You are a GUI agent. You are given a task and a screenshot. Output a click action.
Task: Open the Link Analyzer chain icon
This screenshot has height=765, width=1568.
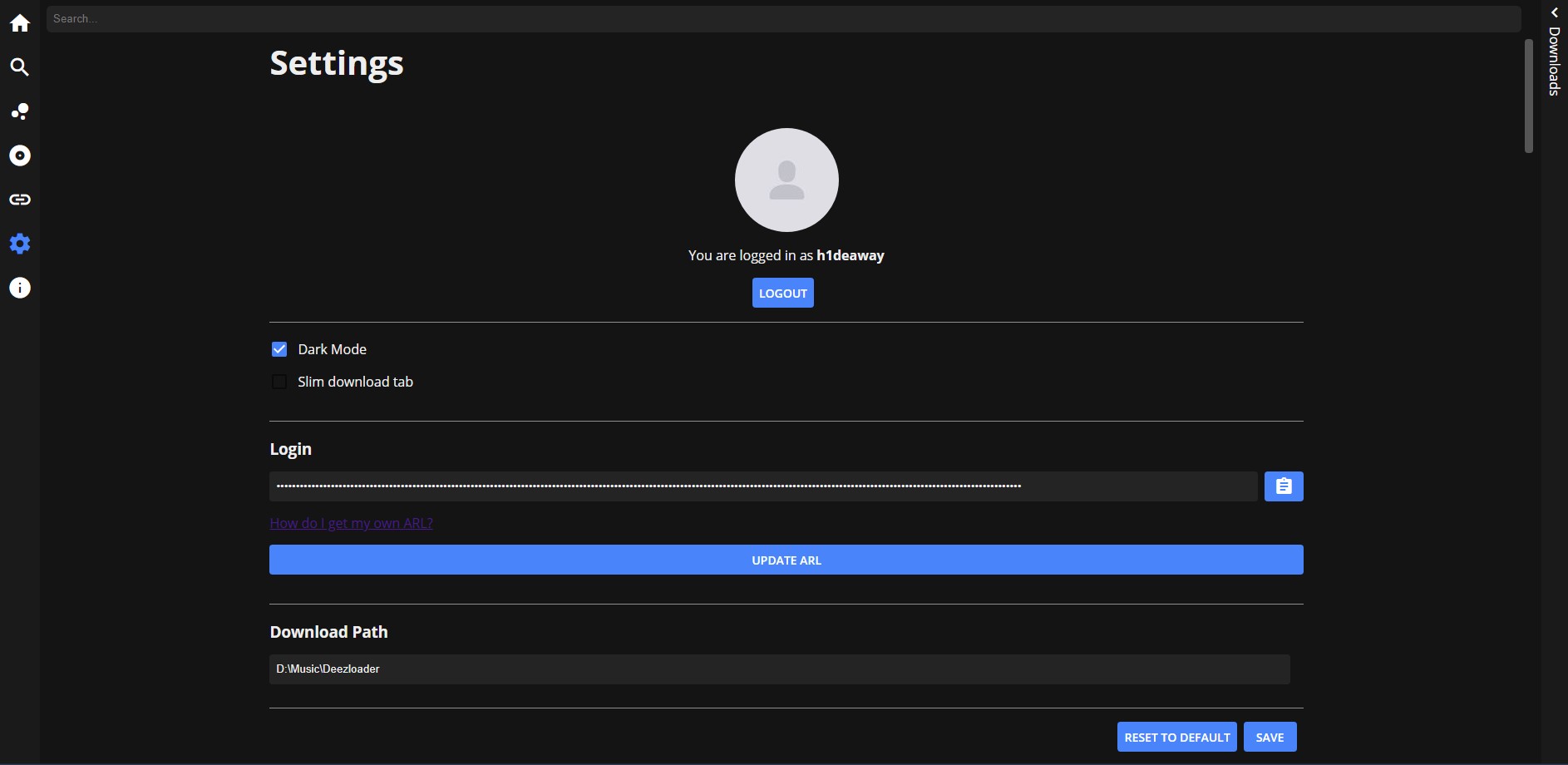[20, 200]
